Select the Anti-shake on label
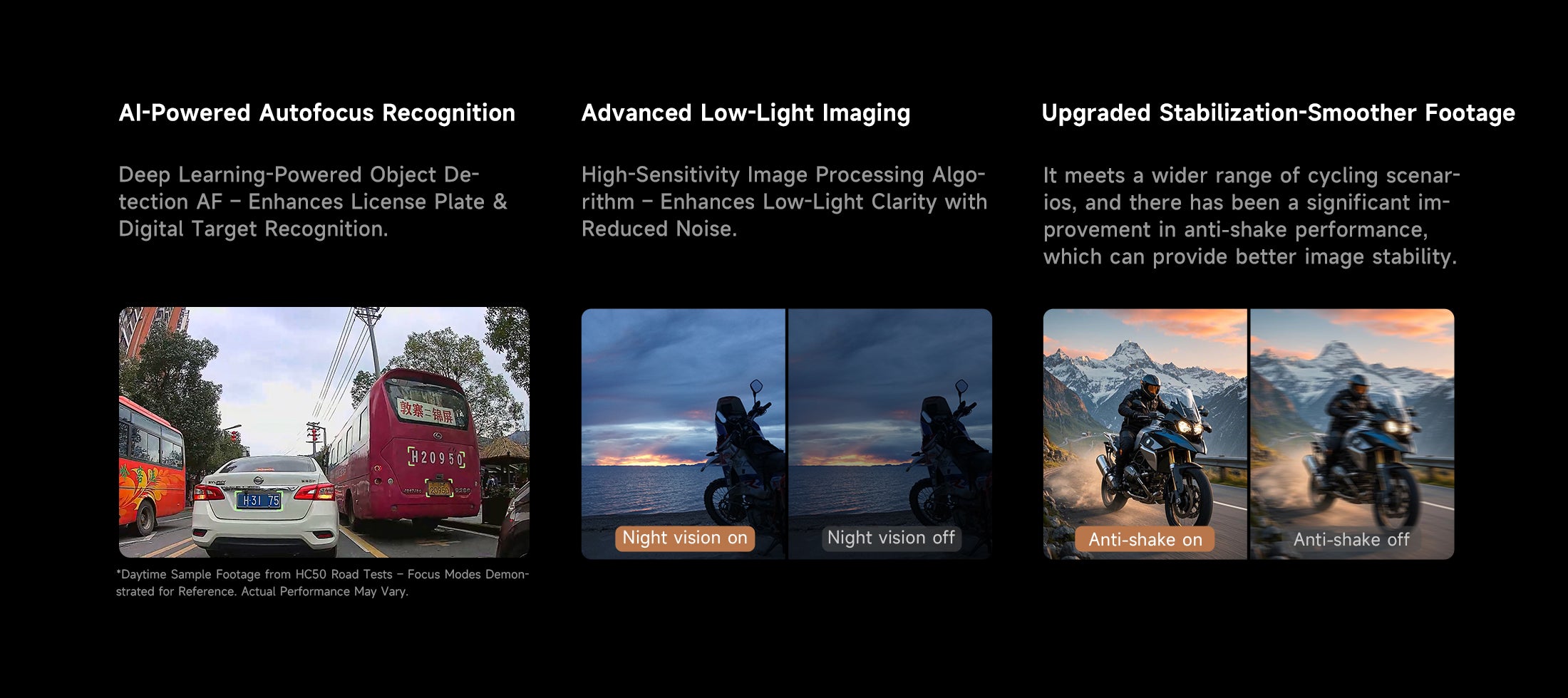1568x698 pixels. (x=1145, y=540)
